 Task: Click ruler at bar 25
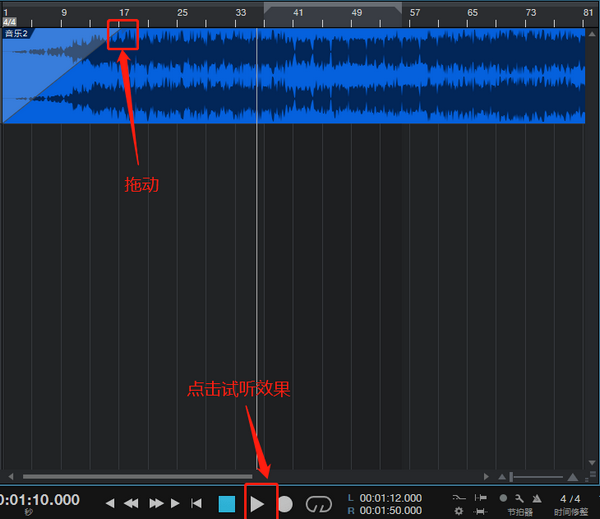click(x=182, y=13)
